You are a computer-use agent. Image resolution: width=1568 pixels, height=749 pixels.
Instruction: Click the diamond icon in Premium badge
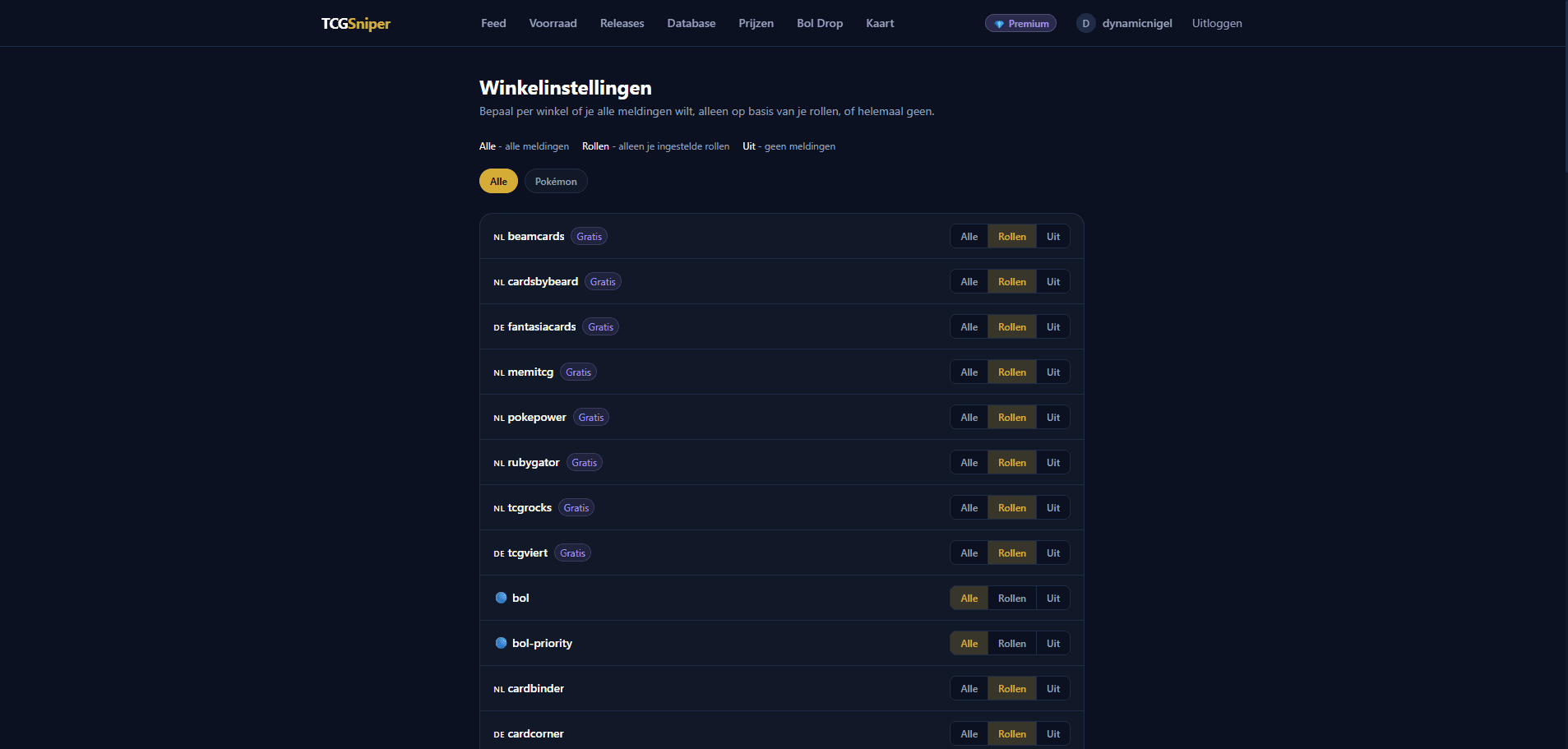(999, 24)
